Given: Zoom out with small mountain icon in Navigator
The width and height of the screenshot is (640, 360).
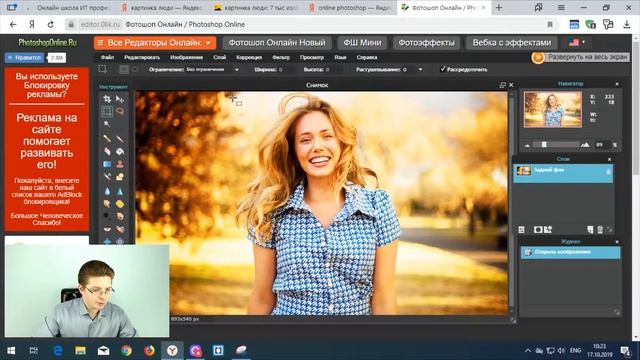Looking at the screenshot, I should pos(527,145).
